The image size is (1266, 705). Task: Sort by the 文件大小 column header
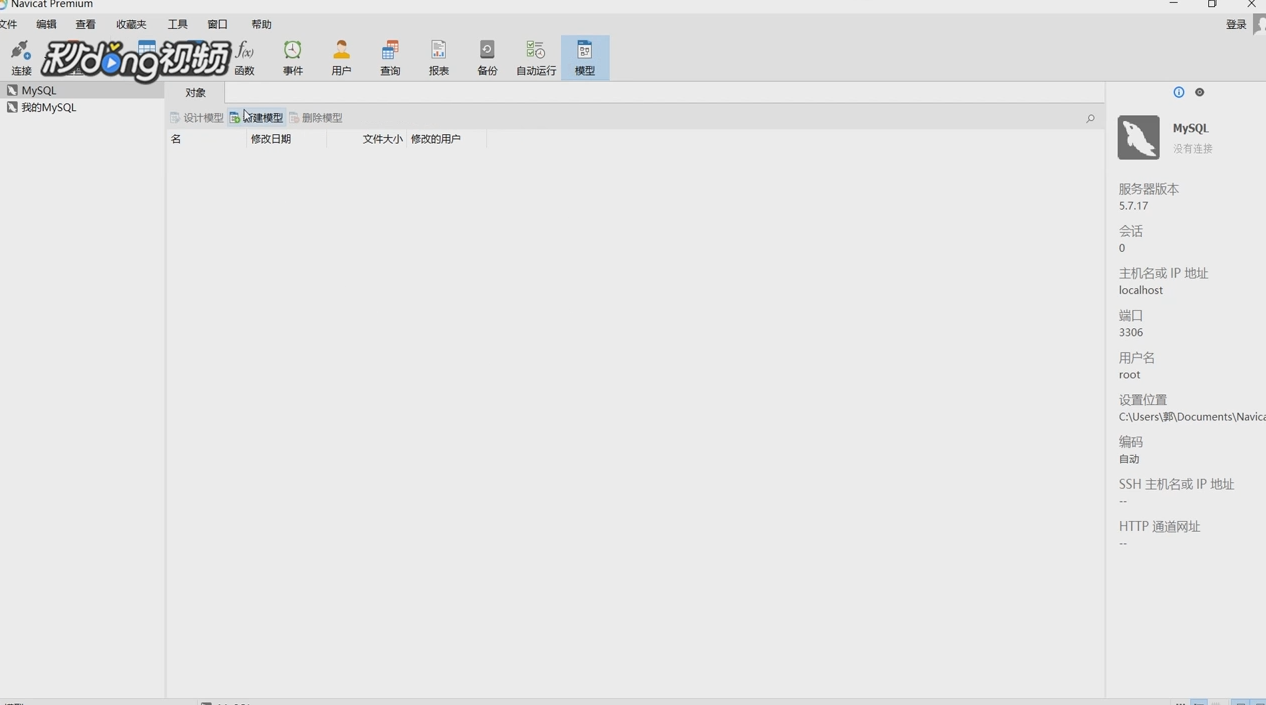366,139
